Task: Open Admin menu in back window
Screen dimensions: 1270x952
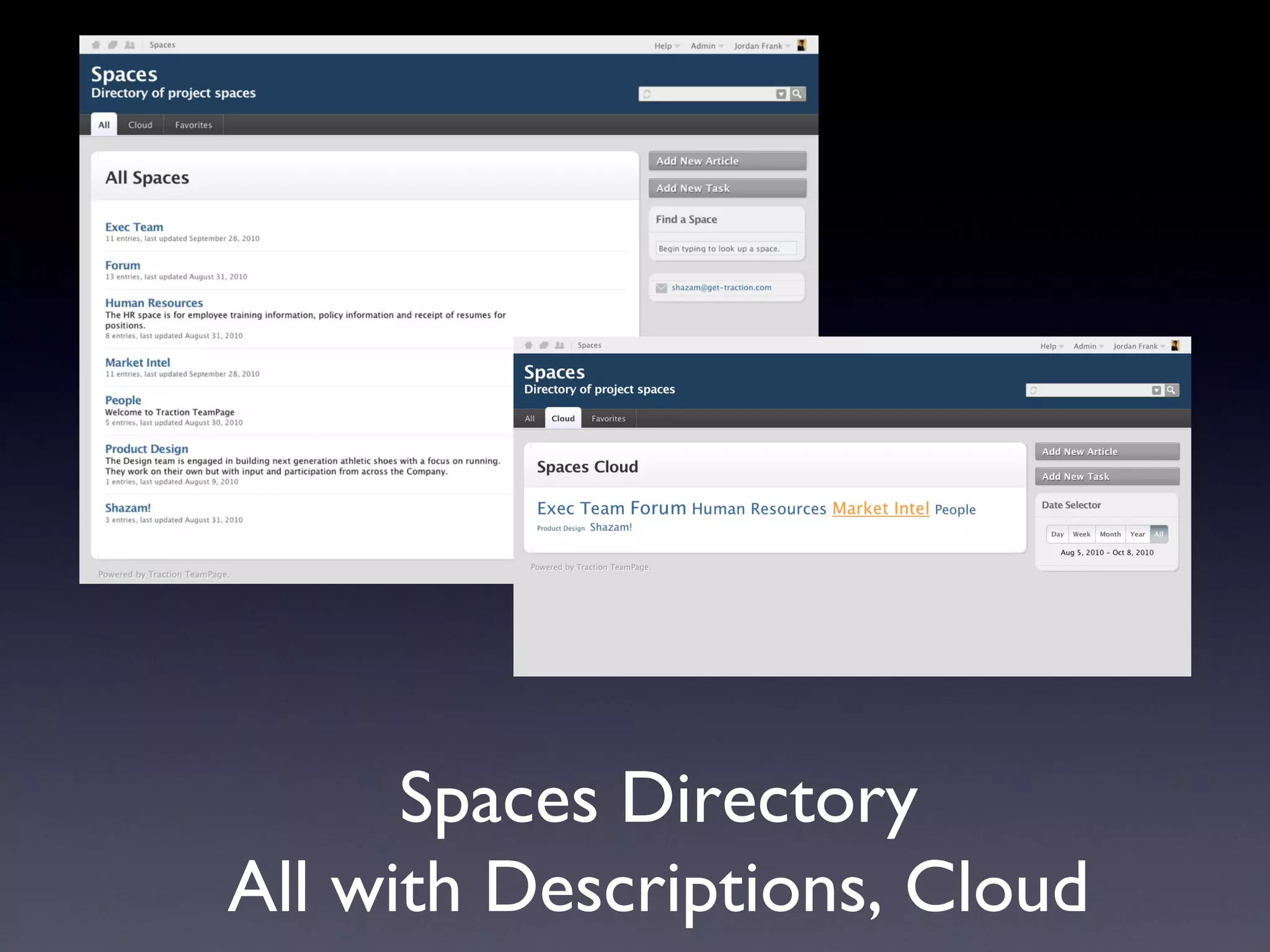Action: [707, 46]
